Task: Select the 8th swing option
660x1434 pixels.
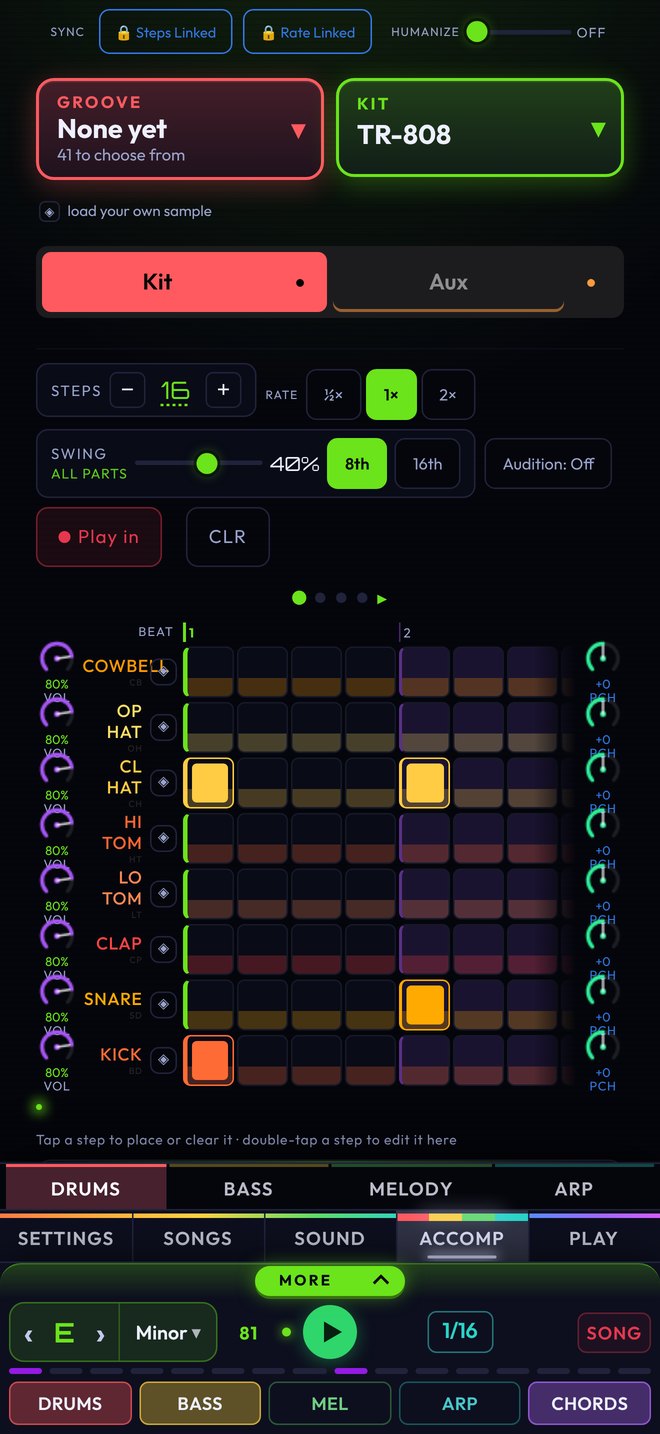Action: [x=357, y=464]
